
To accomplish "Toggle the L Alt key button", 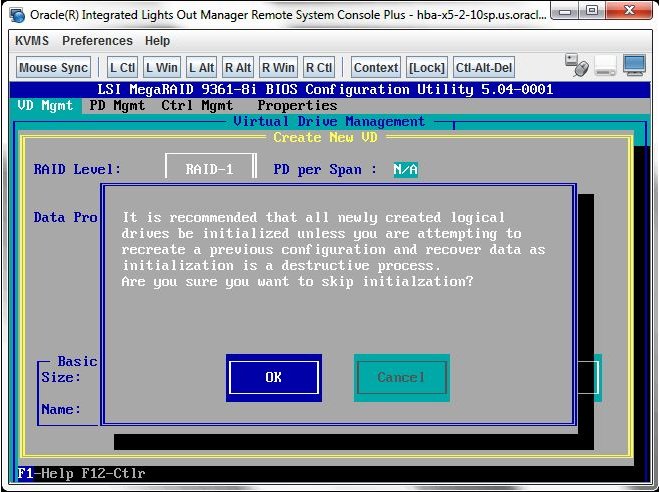I will (201, 68).
